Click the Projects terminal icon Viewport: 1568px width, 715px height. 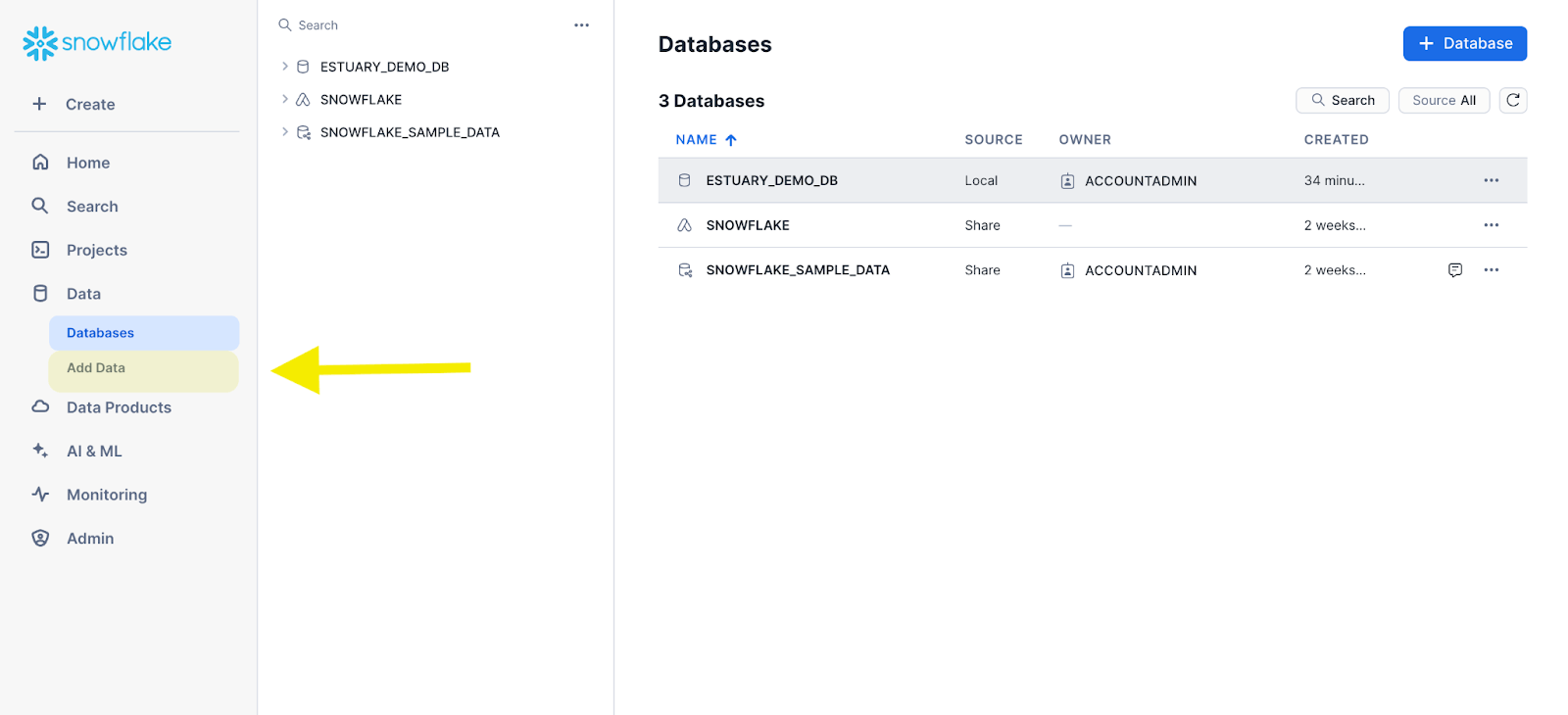(x=40, y=250)
